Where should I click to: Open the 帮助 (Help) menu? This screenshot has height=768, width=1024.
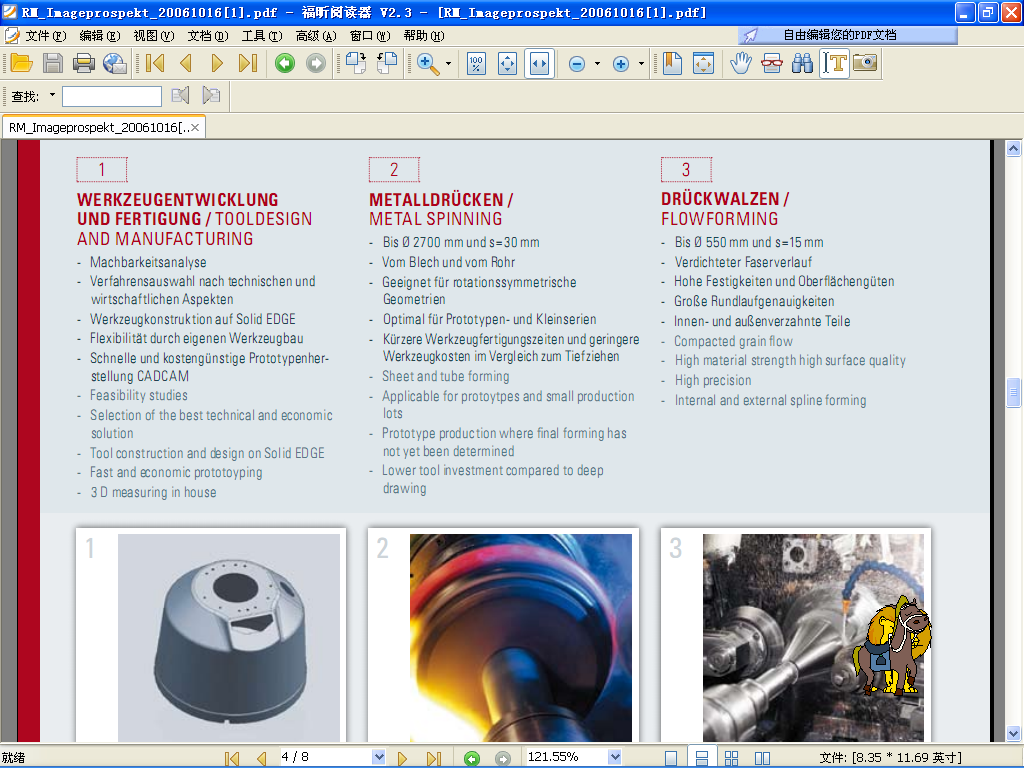pos(424,35)
